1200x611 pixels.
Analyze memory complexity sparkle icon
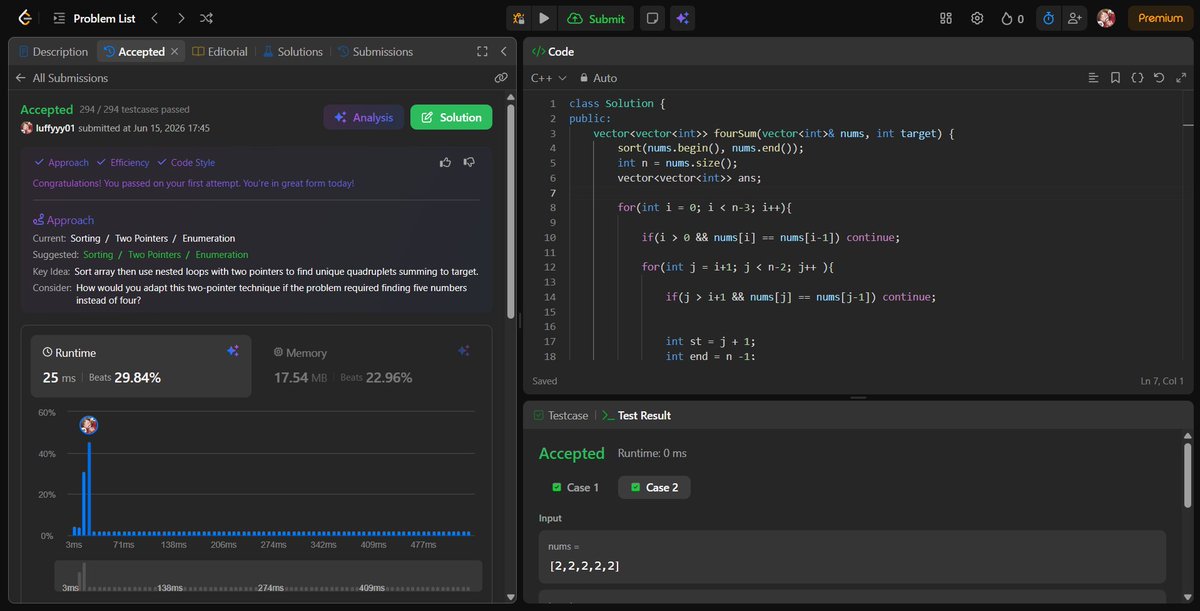[x=463, y=351]
